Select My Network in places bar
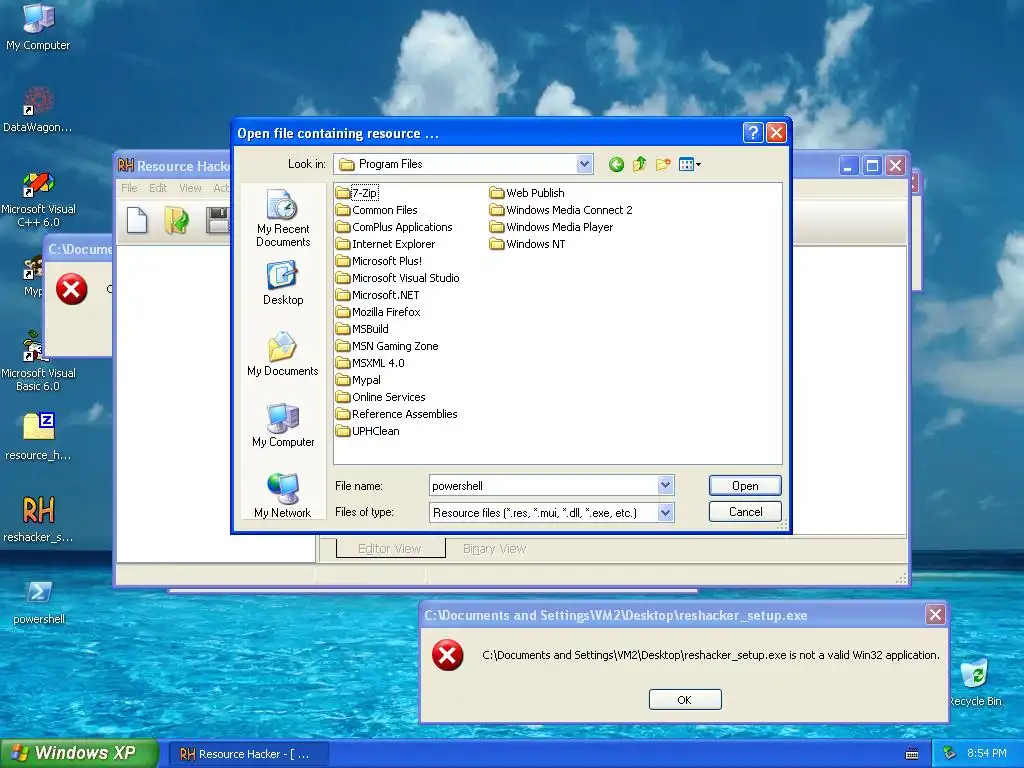 click(283, 496)
